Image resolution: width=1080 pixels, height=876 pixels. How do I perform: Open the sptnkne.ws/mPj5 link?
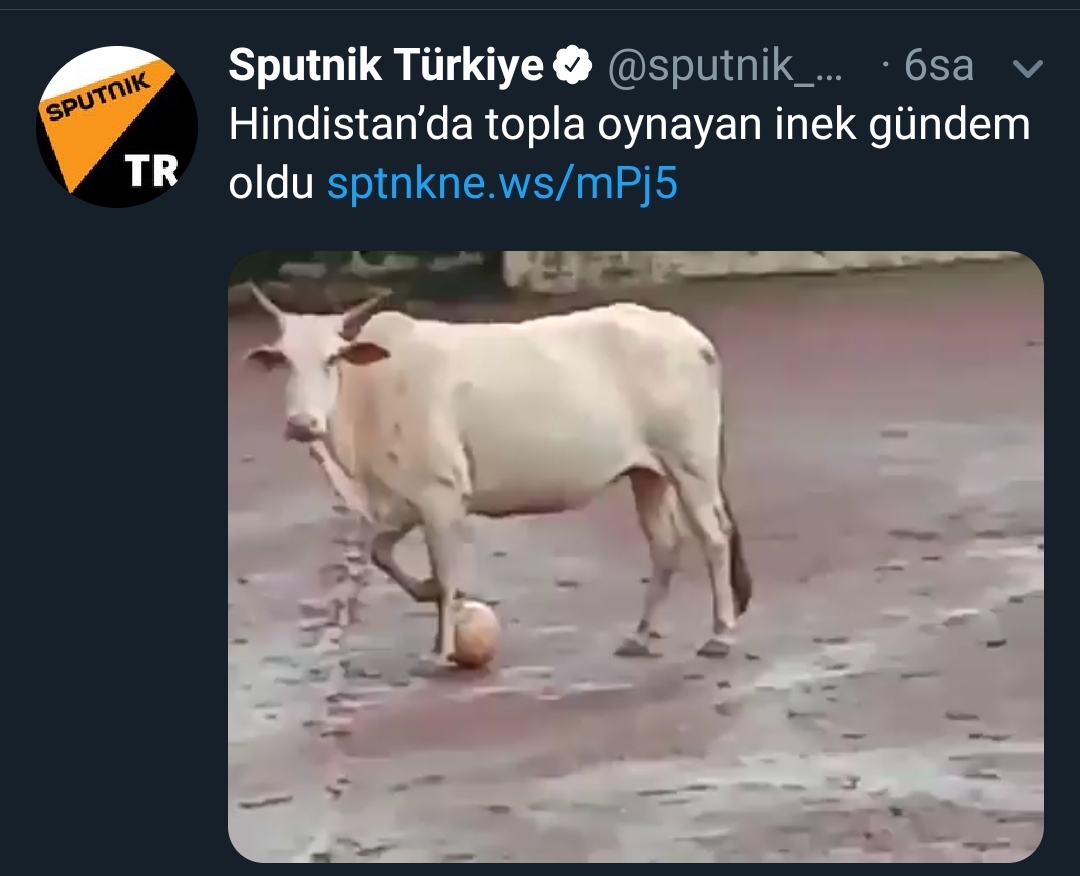click(x=502, y=183)
